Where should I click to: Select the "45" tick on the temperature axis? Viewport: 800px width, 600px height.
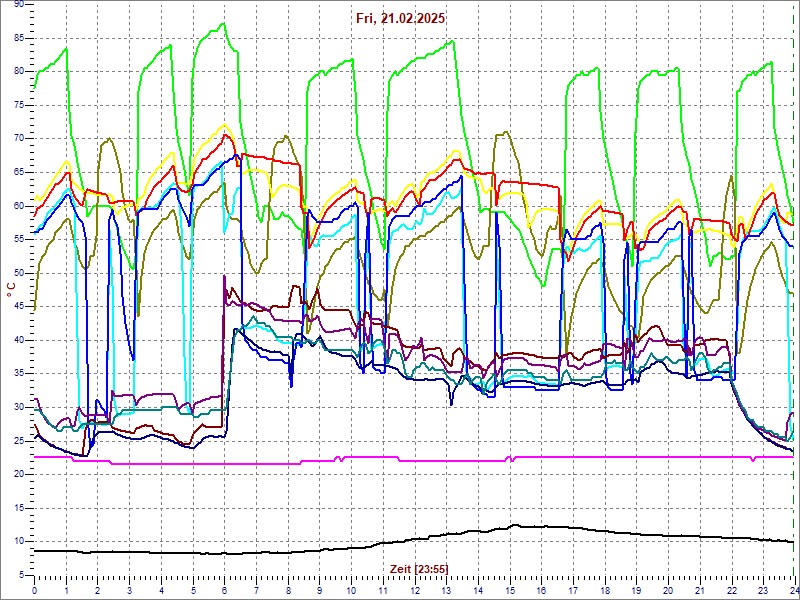(x=19, y=307)
